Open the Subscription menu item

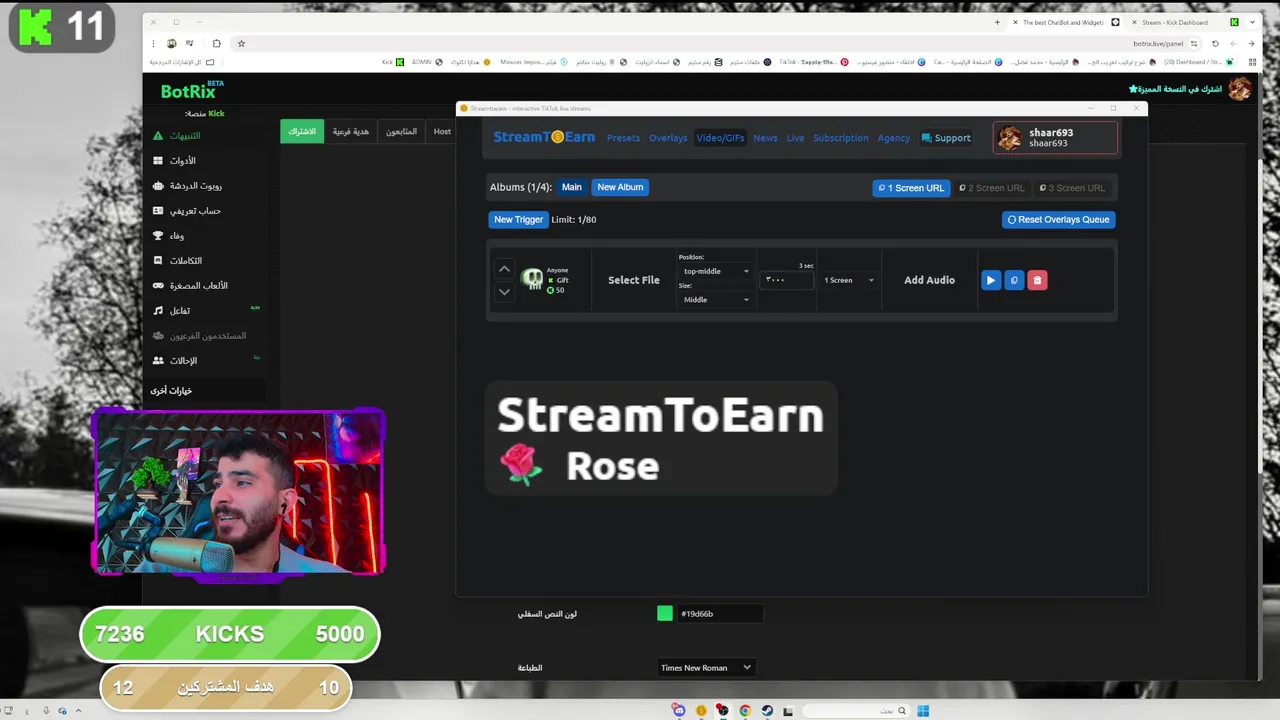coord(840,138)
